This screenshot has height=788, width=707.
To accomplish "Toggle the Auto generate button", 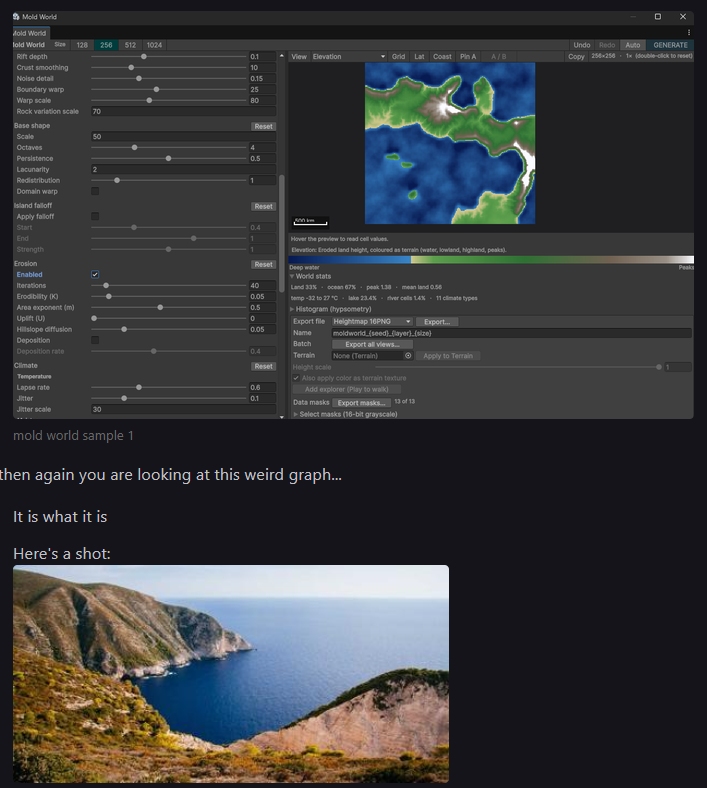I will [633, 45].
